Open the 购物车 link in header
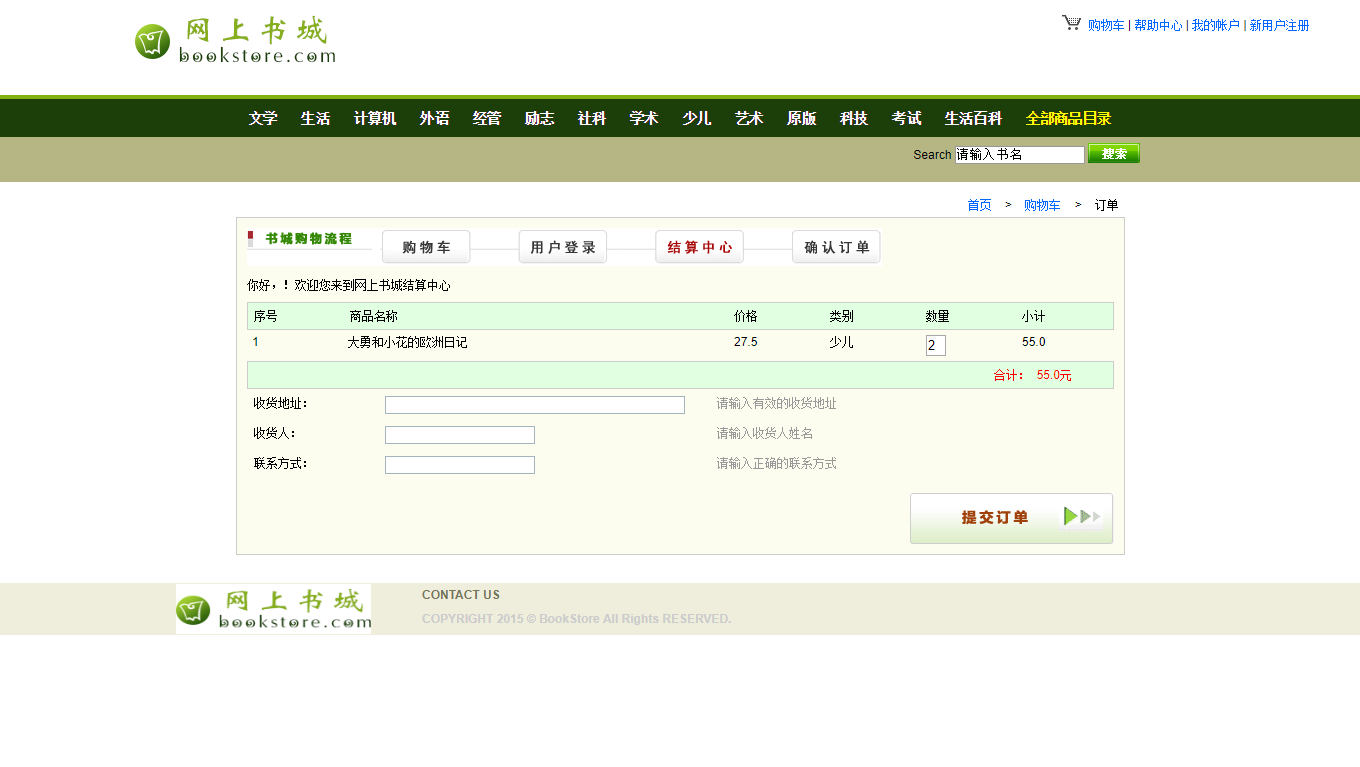1360x767 pixels. 1106,26
